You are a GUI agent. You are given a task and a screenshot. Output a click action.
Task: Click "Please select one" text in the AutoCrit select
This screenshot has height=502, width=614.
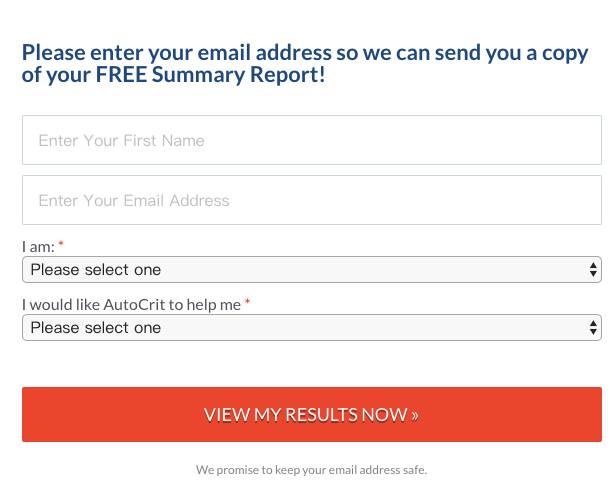[95, 327]
